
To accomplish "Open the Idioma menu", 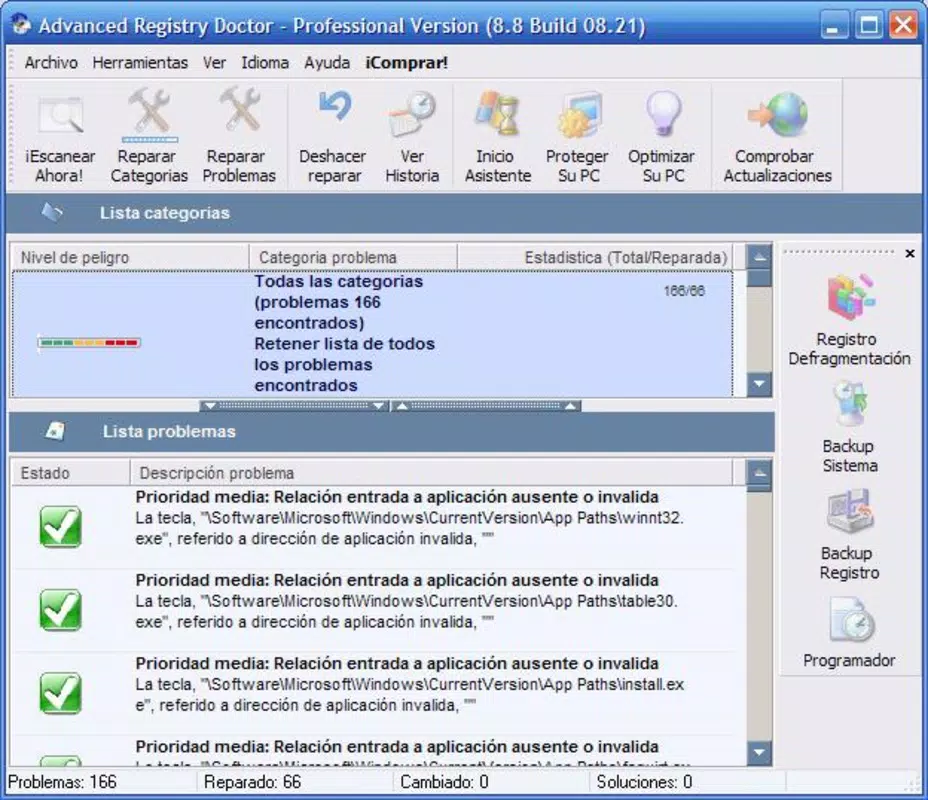I will click(x=265, y=63).
